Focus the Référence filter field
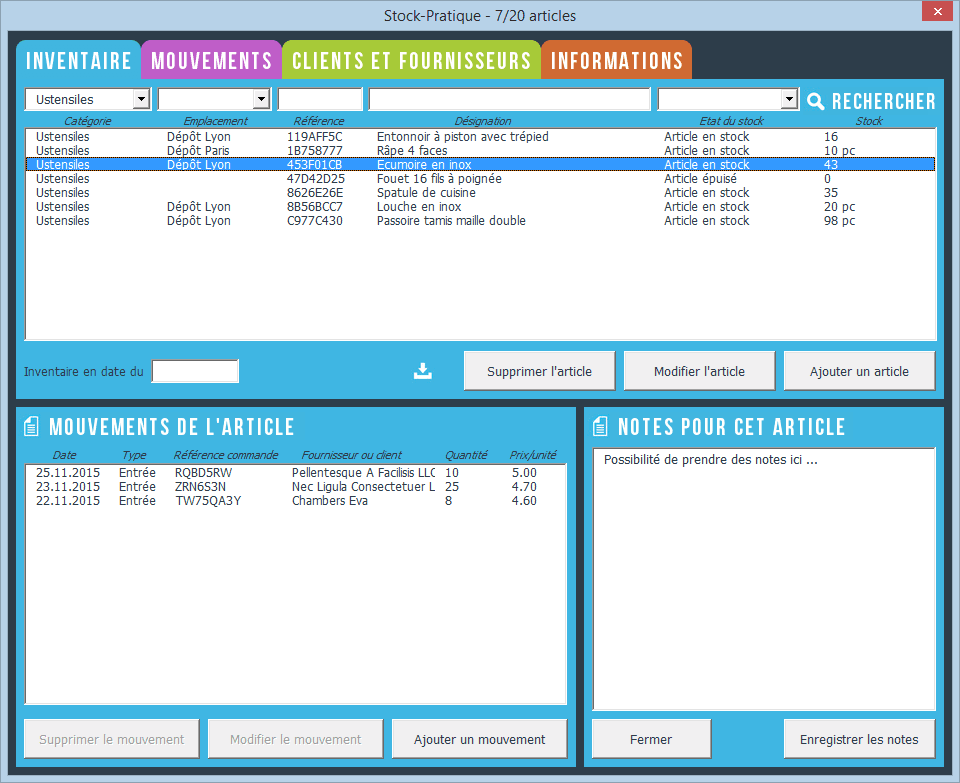This screenshot has height=783, width=960. coord(320,99)
